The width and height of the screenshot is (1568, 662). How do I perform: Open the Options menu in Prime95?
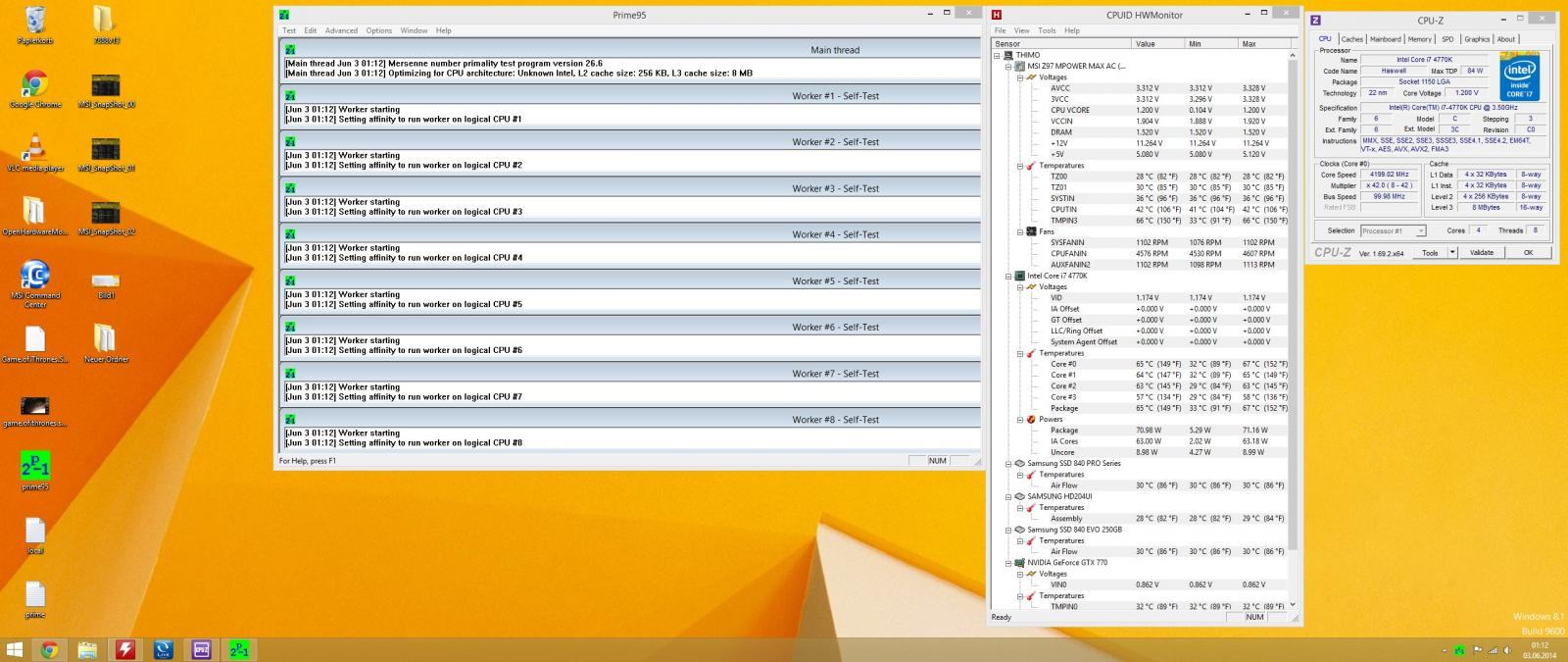(x=379, y=30)
